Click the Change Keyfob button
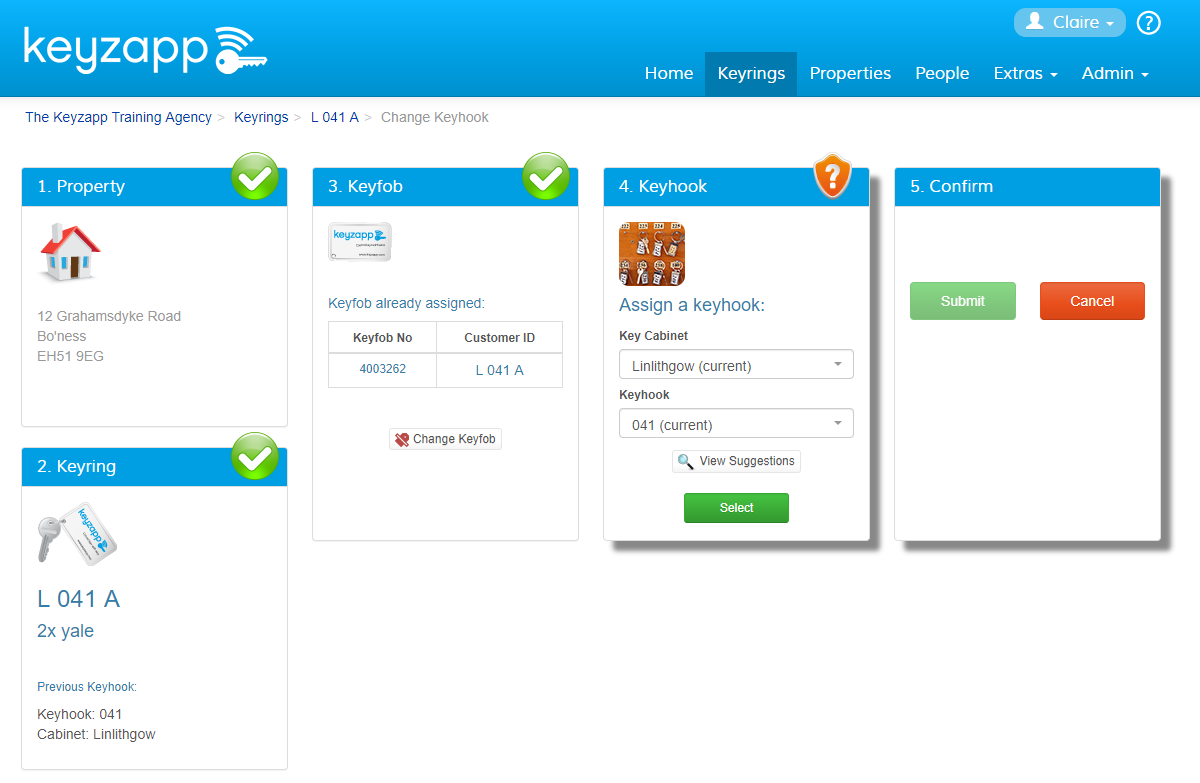The width and height of the screenshot is (1200, 783). [445, 439]
